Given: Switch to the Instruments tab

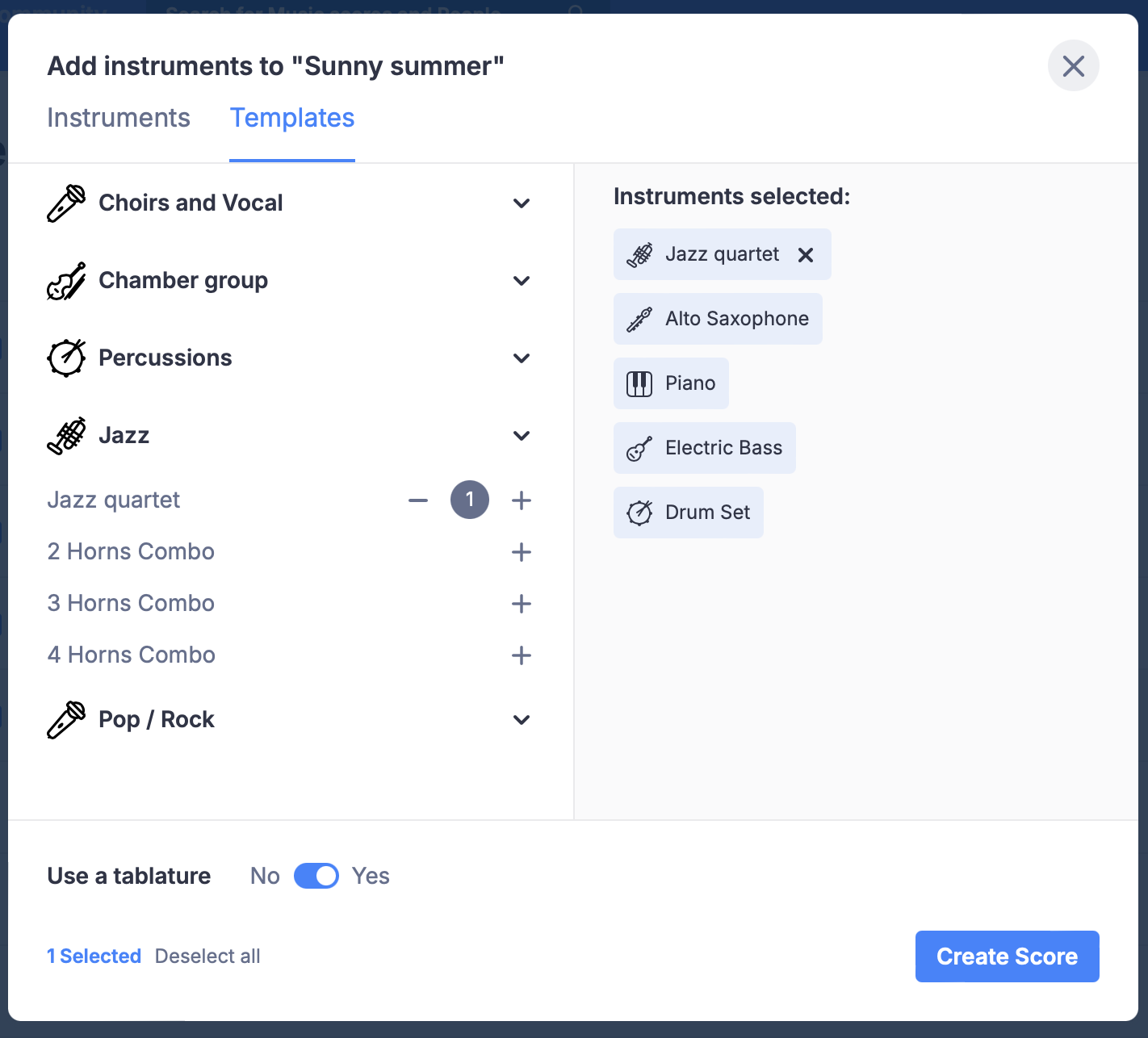Looking at the screenshot, I should [118, 118].
